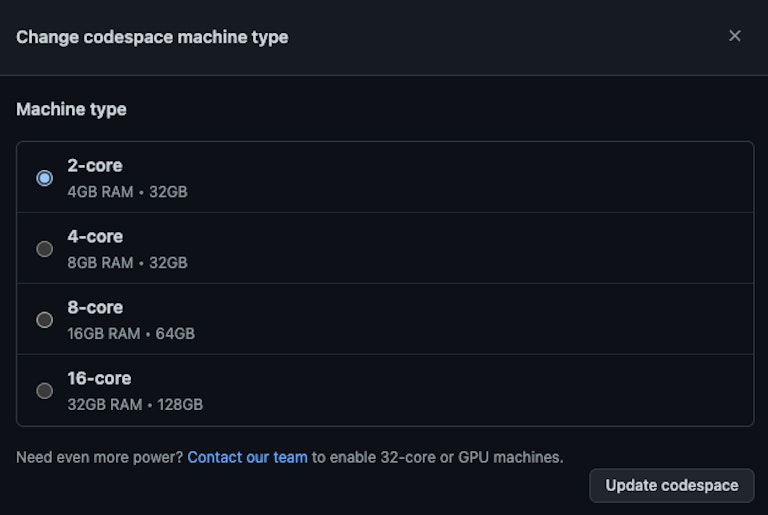Screen dimensions: 768x515
Task: Click the dialog title text
Action: tap(152, 37)
